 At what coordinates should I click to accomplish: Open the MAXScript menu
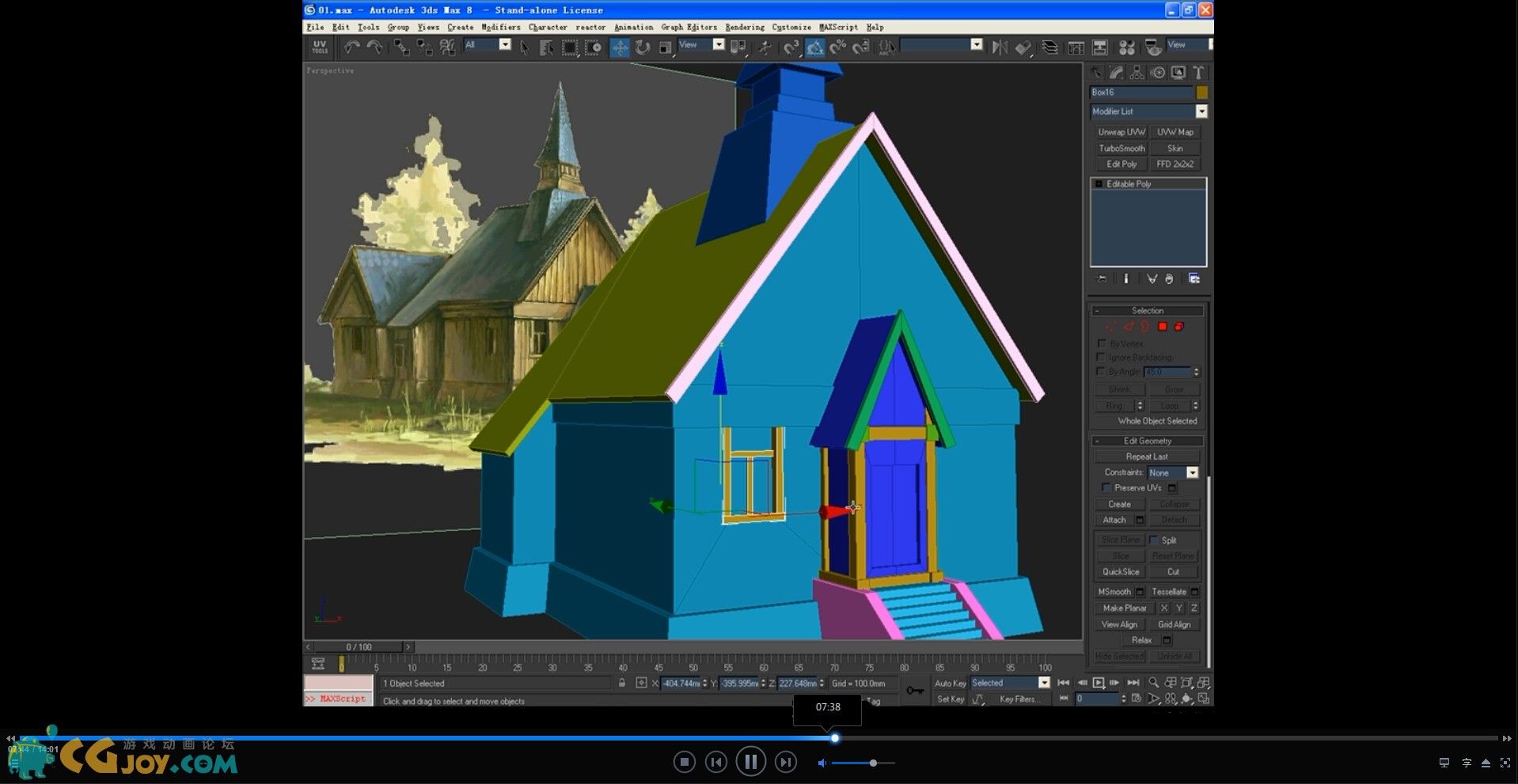pos(838,27)
